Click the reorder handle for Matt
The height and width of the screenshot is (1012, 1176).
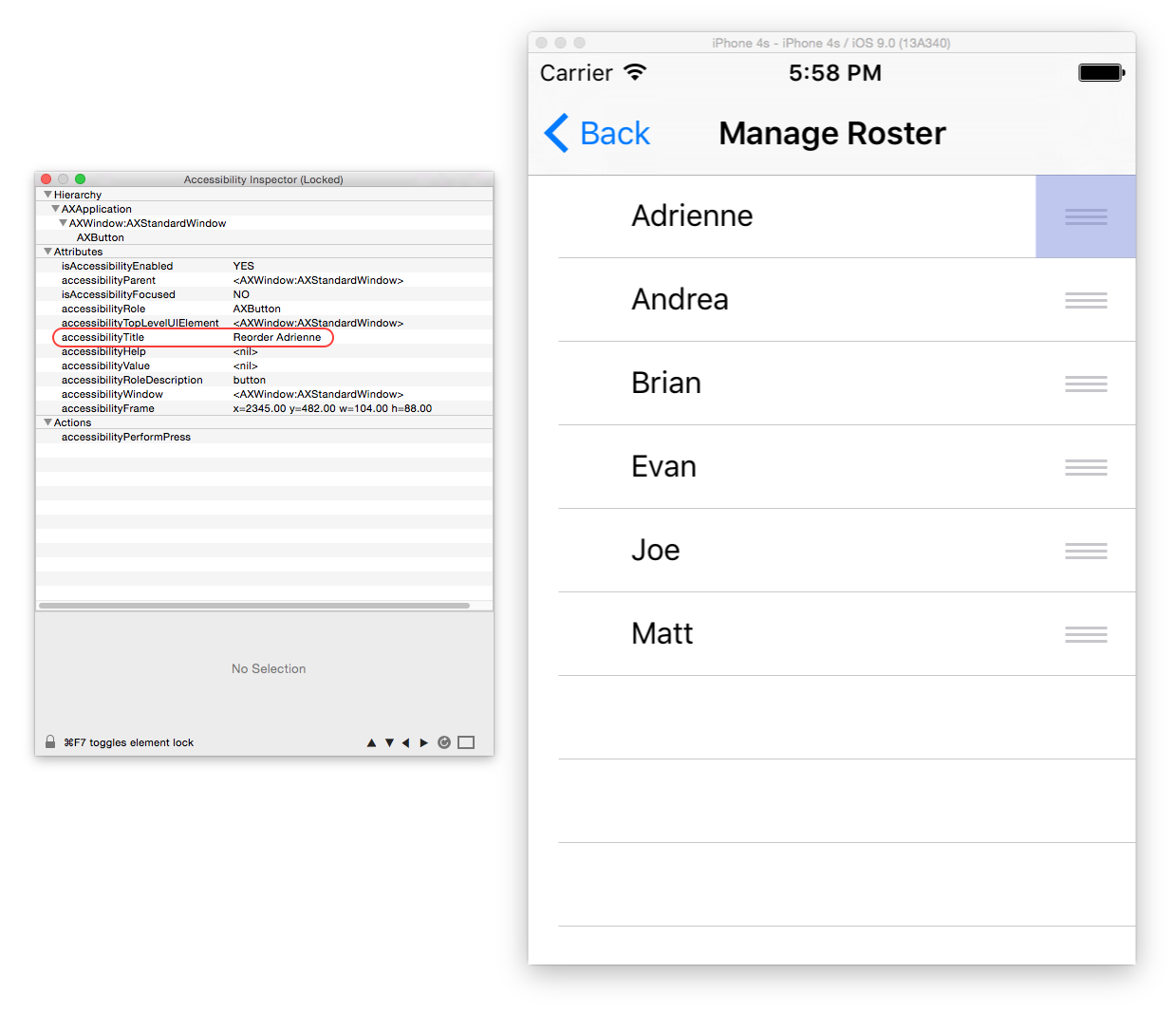[x=1086, y=634]
